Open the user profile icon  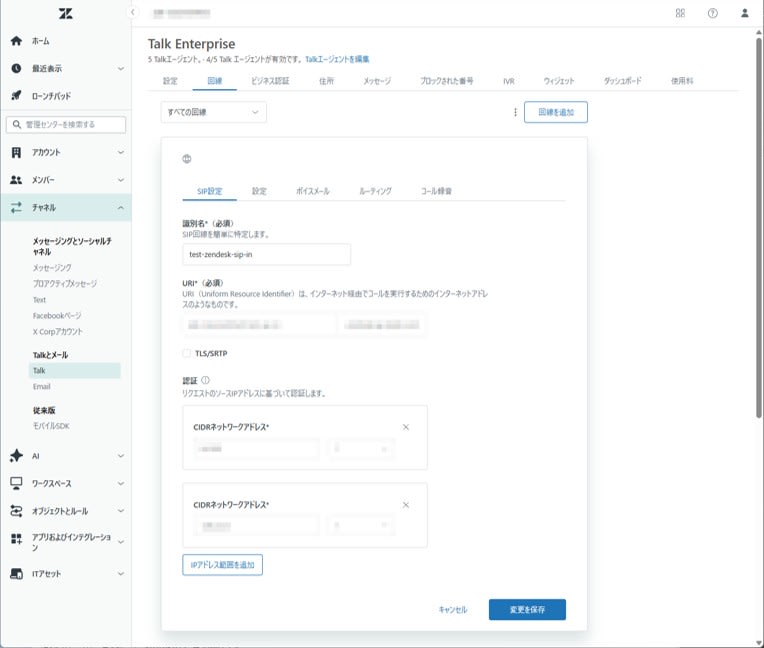745,13
